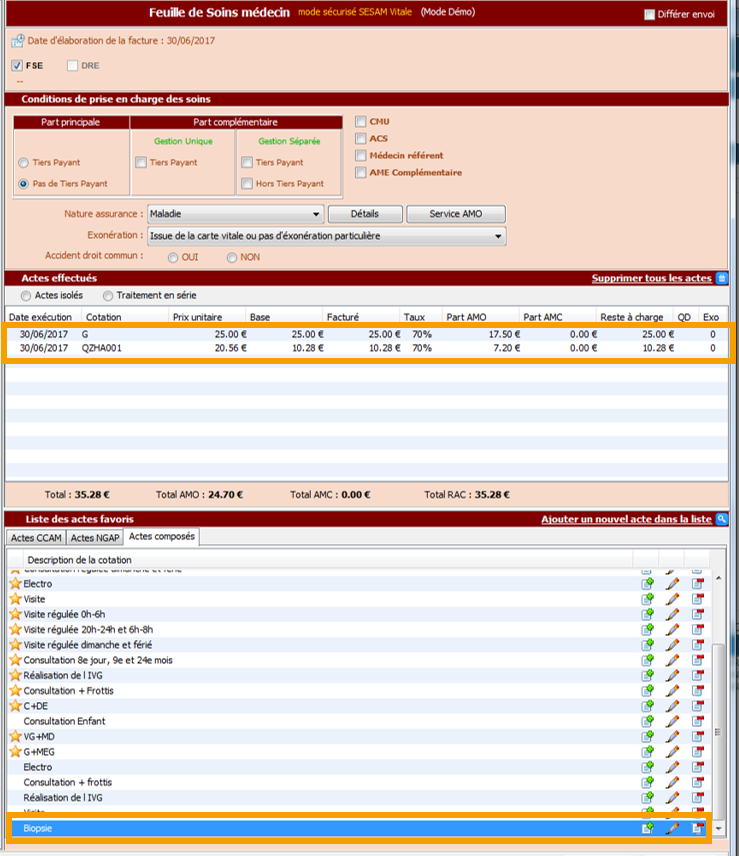The width and height of the screenshot is (739, 856).
Task: Choose NON for Accident droit commun
Action: 231,258
